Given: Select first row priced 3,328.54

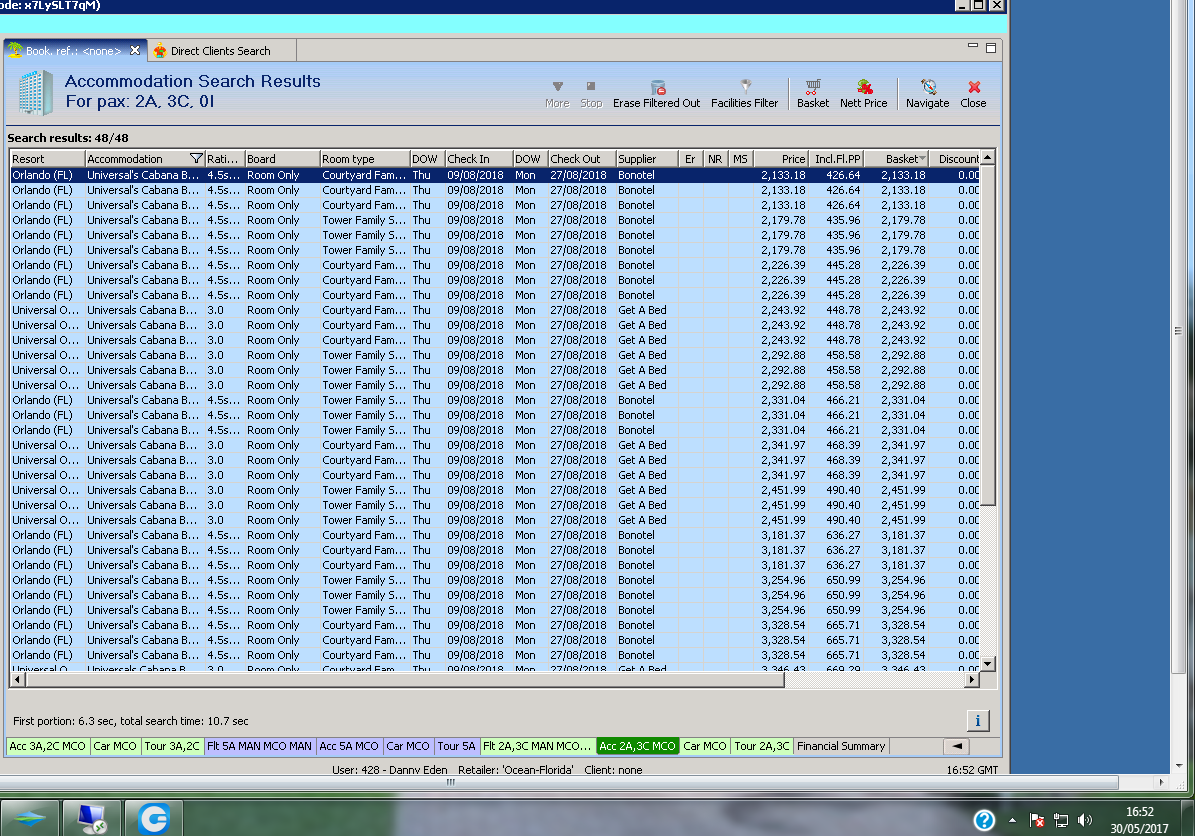Looking at the screenshot, I should [x=495, y=625].
